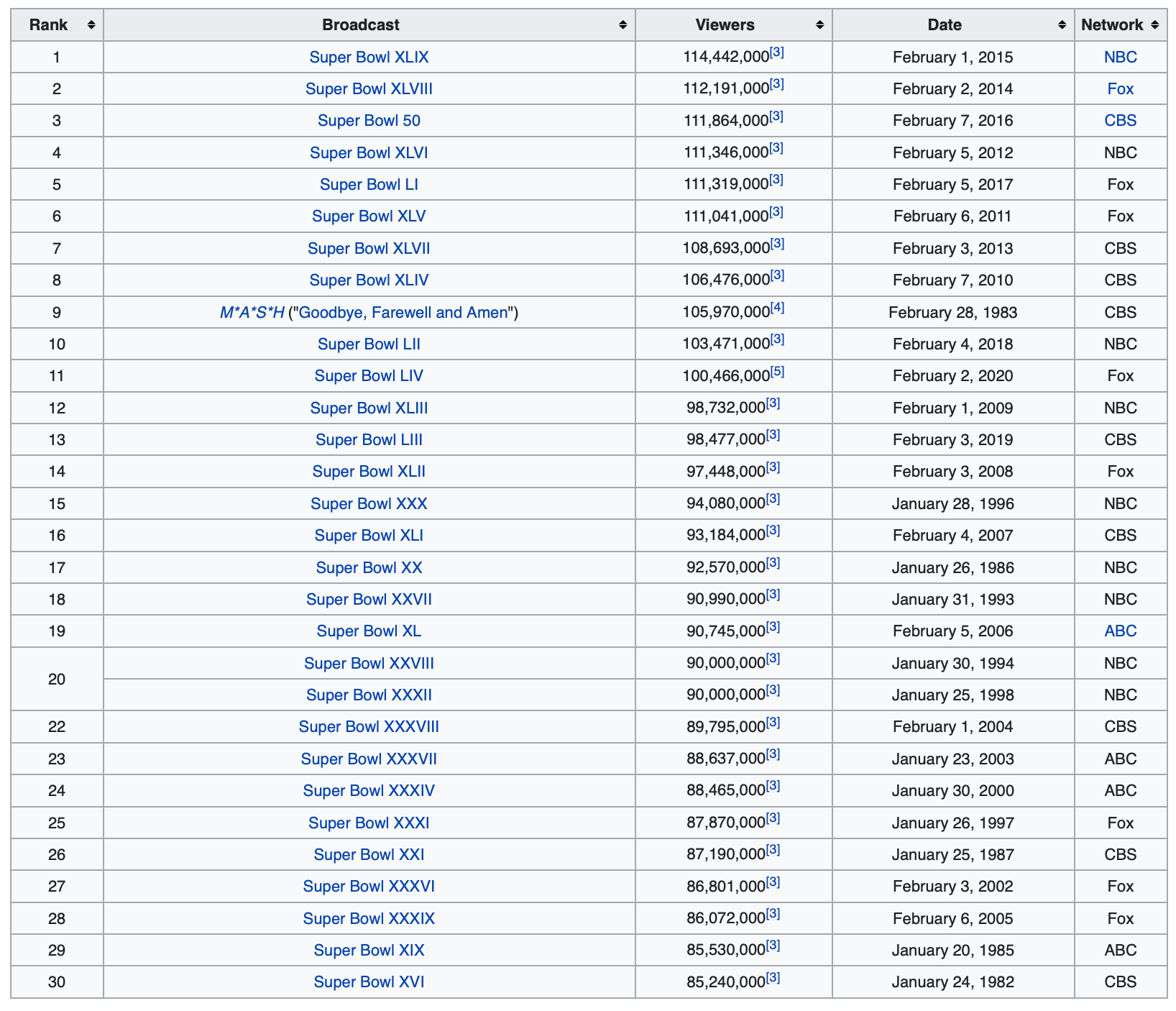Select the date February 6, 2005

pyautogui.click(x=953, y=919)
